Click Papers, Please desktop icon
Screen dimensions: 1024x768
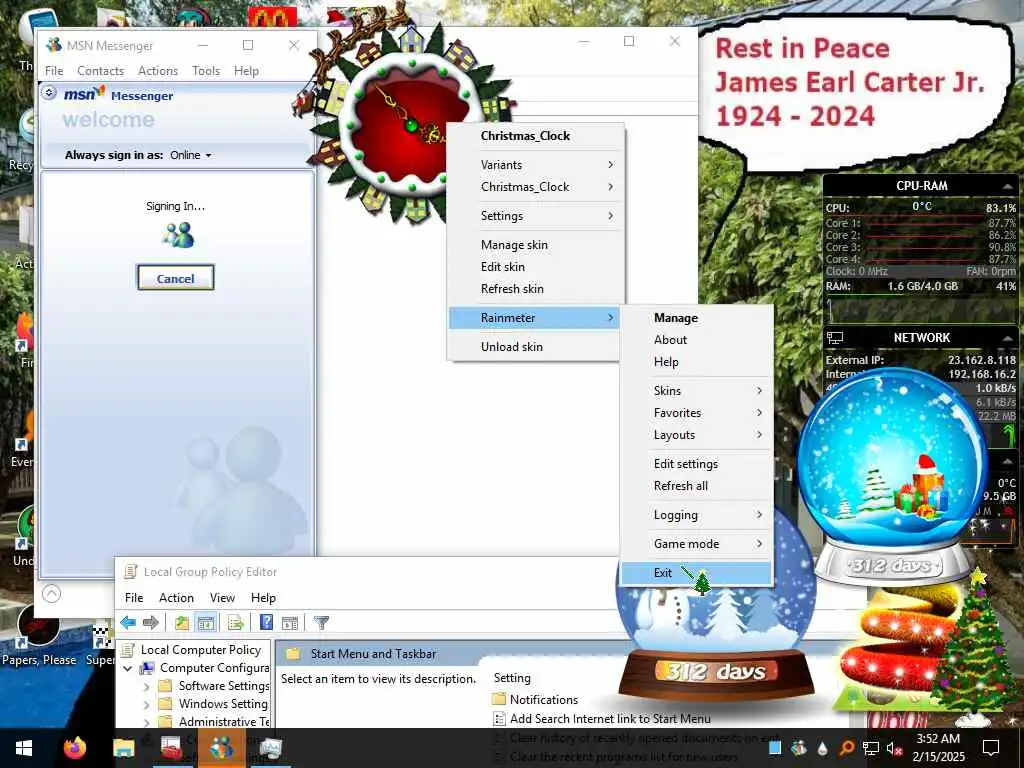[39, 637]
